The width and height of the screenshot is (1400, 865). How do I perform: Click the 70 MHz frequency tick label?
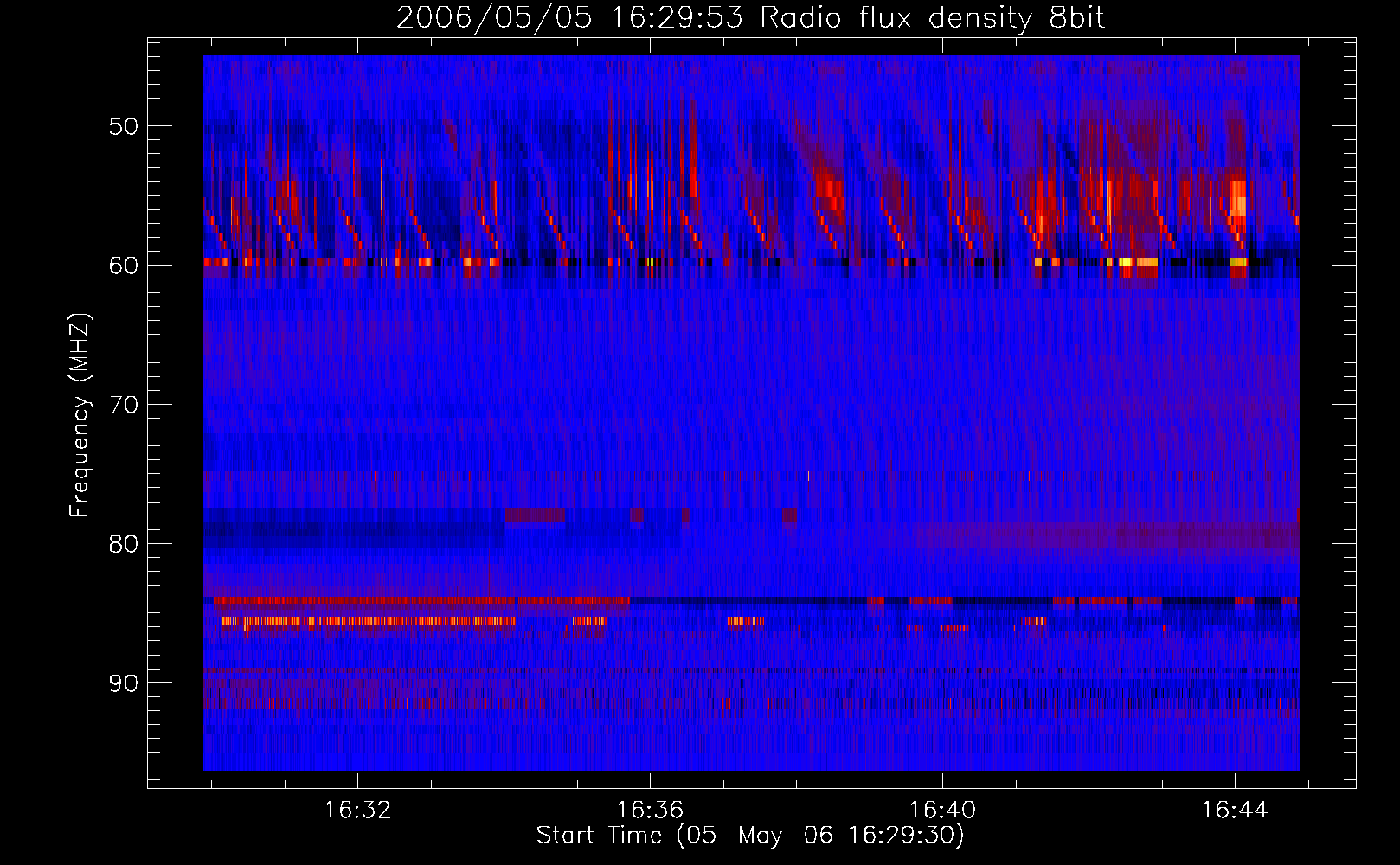[124, 405]
